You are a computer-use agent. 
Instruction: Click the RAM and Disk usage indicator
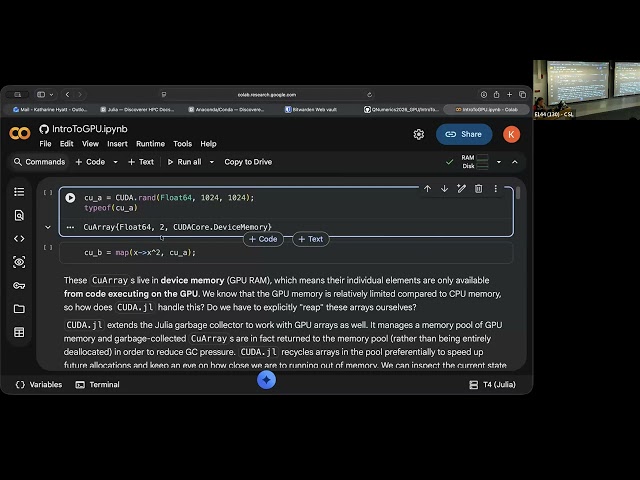pyautogui.click(x=475, y=162)
